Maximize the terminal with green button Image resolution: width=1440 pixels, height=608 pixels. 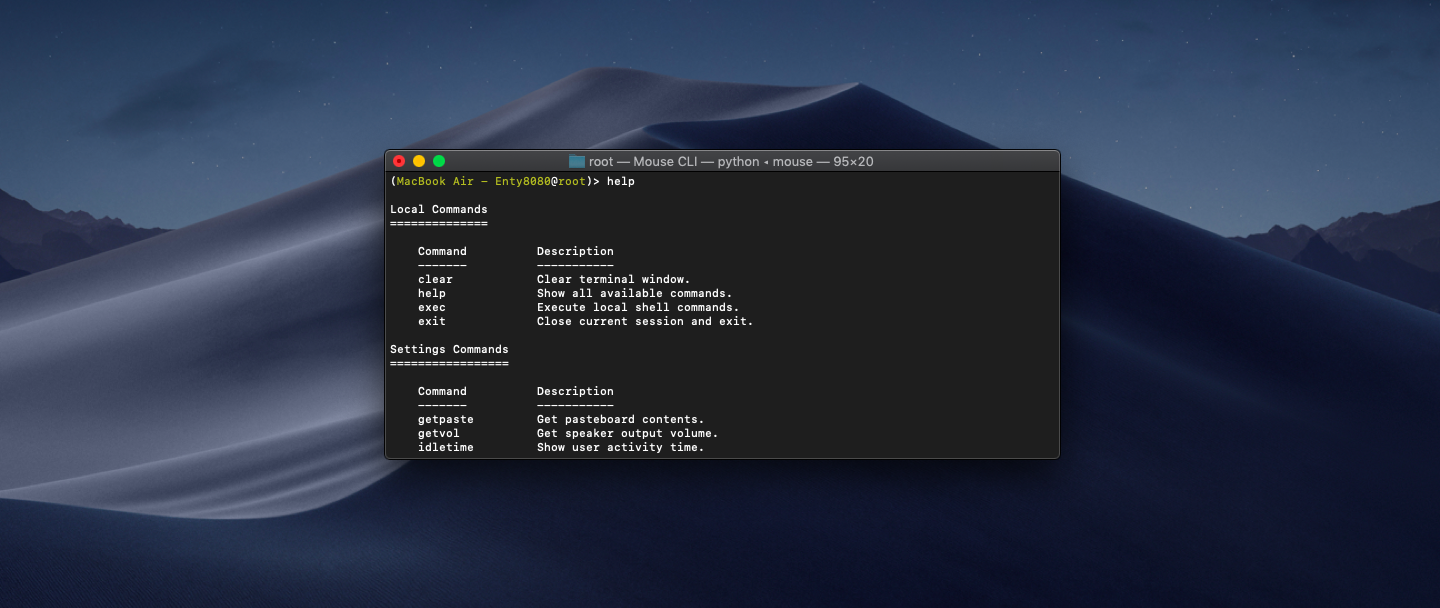coord(439,161)
